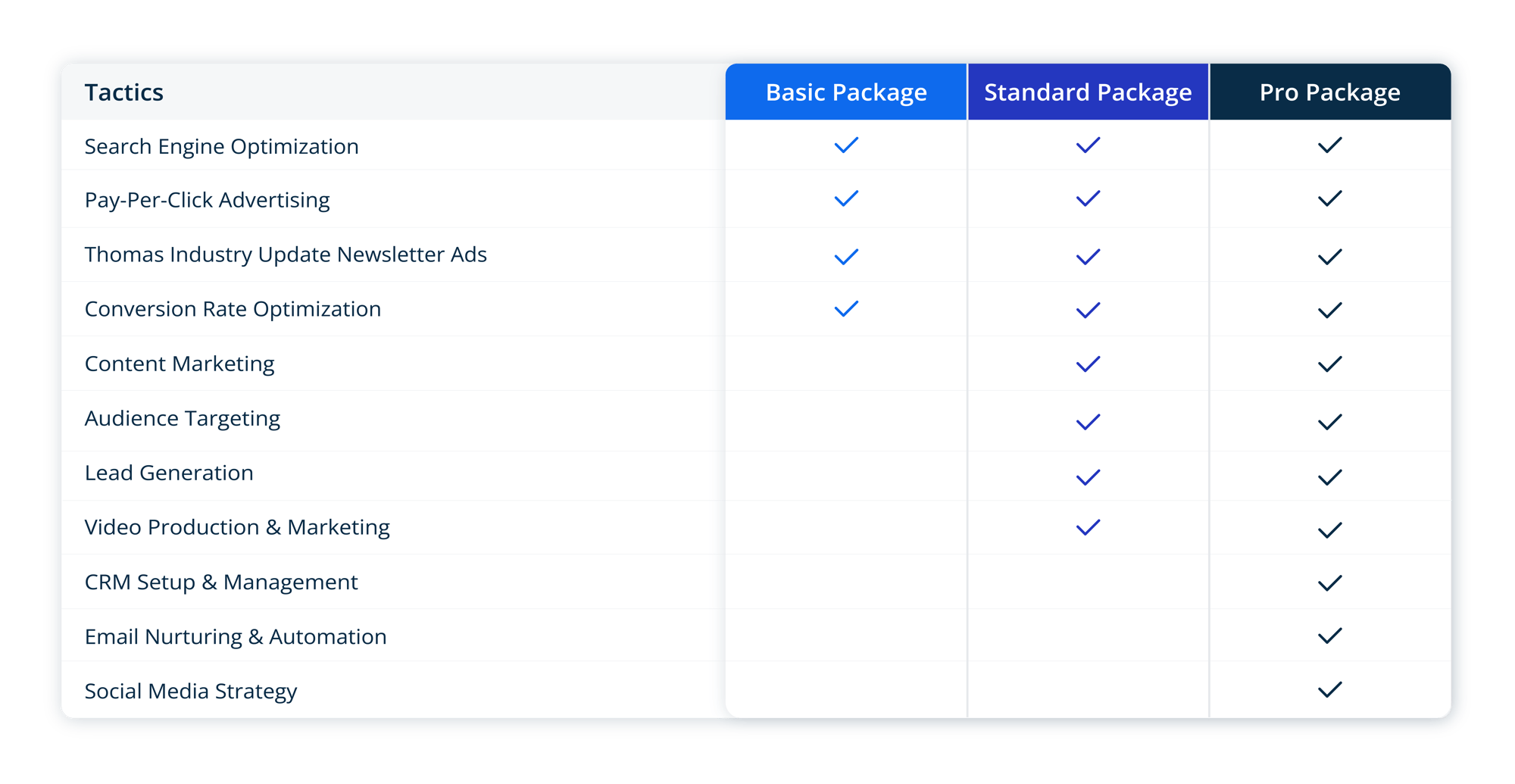Select the Standard Package column header
Viewport: 1515px width, 784px height.
pos(1088,92)
